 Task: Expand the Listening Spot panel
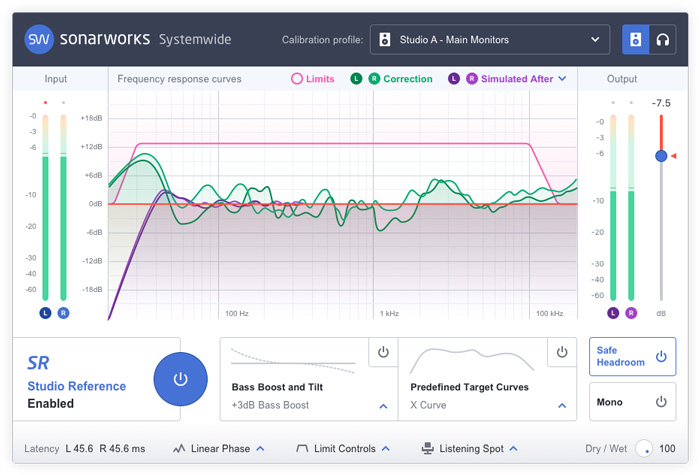point(513,449)
